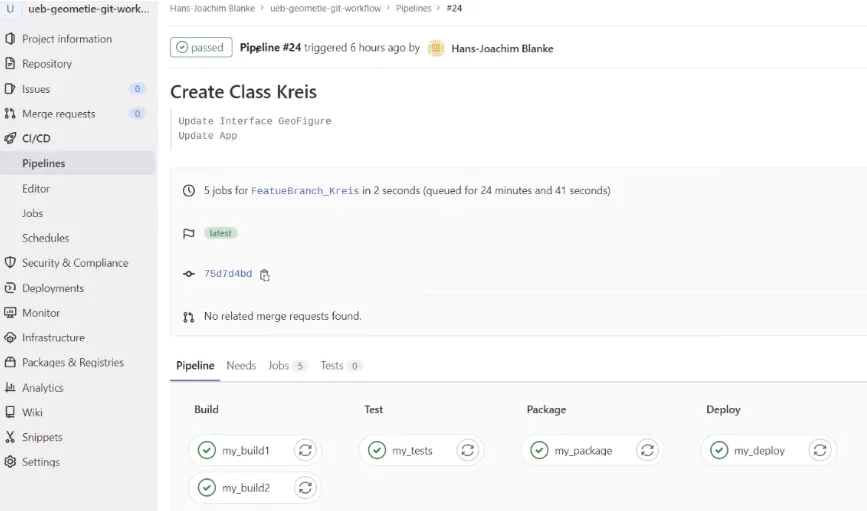The width and height of the screenshot is (867, 511).
Task: Retry the my_deploy job
Action: click(819, 450)
